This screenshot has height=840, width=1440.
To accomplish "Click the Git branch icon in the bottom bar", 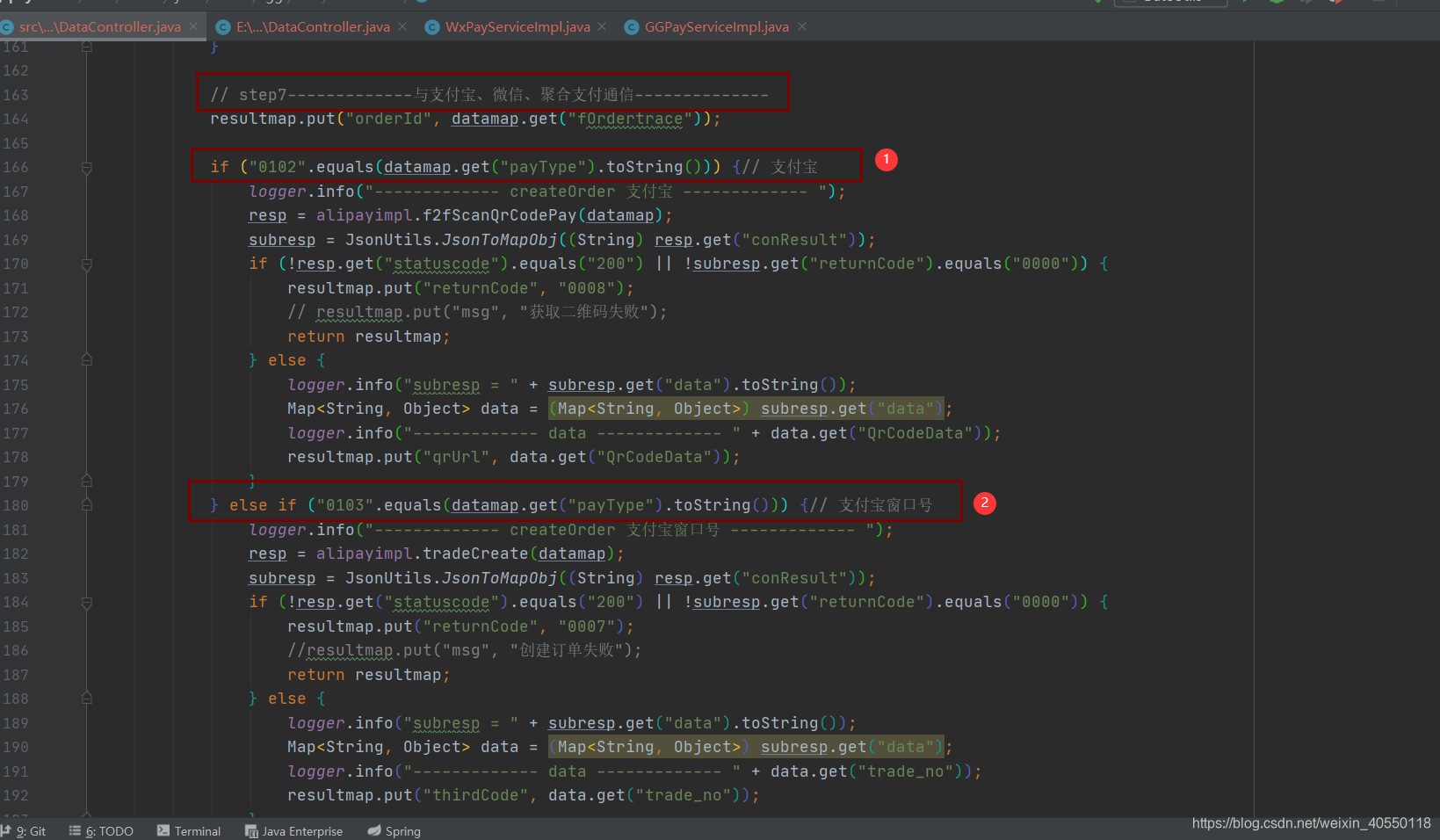I will 6,830.
